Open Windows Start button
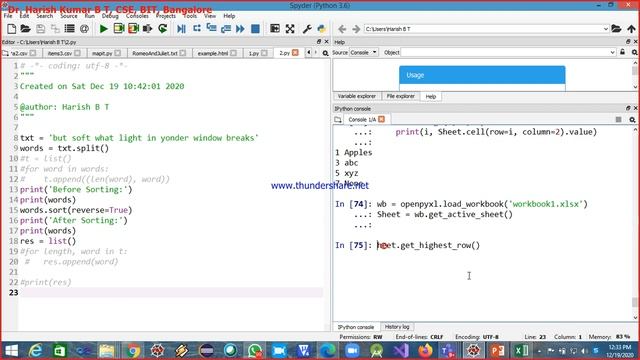 [x=11, y=351]
